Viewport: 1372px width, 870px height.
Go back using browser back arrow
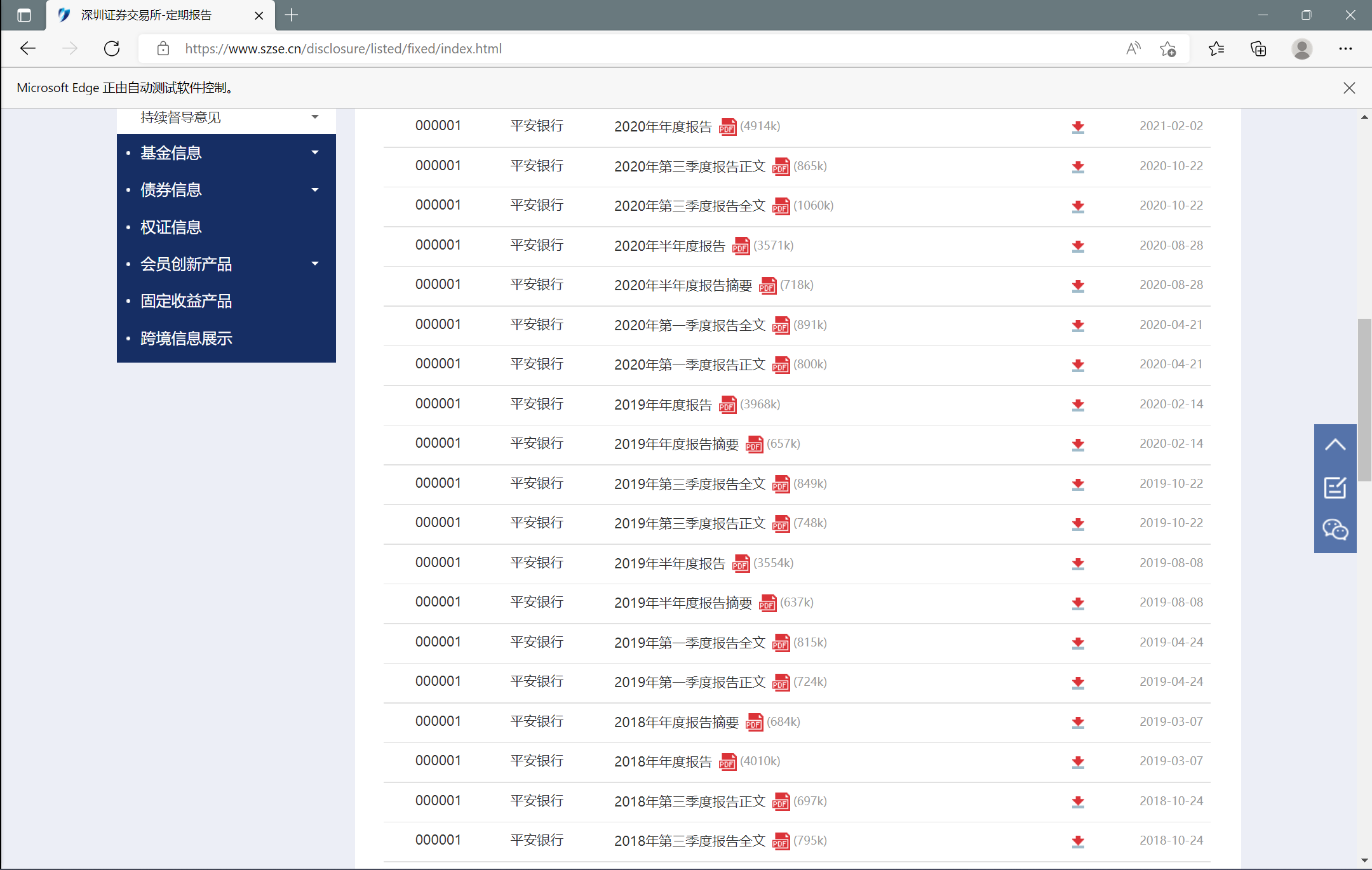28,49
